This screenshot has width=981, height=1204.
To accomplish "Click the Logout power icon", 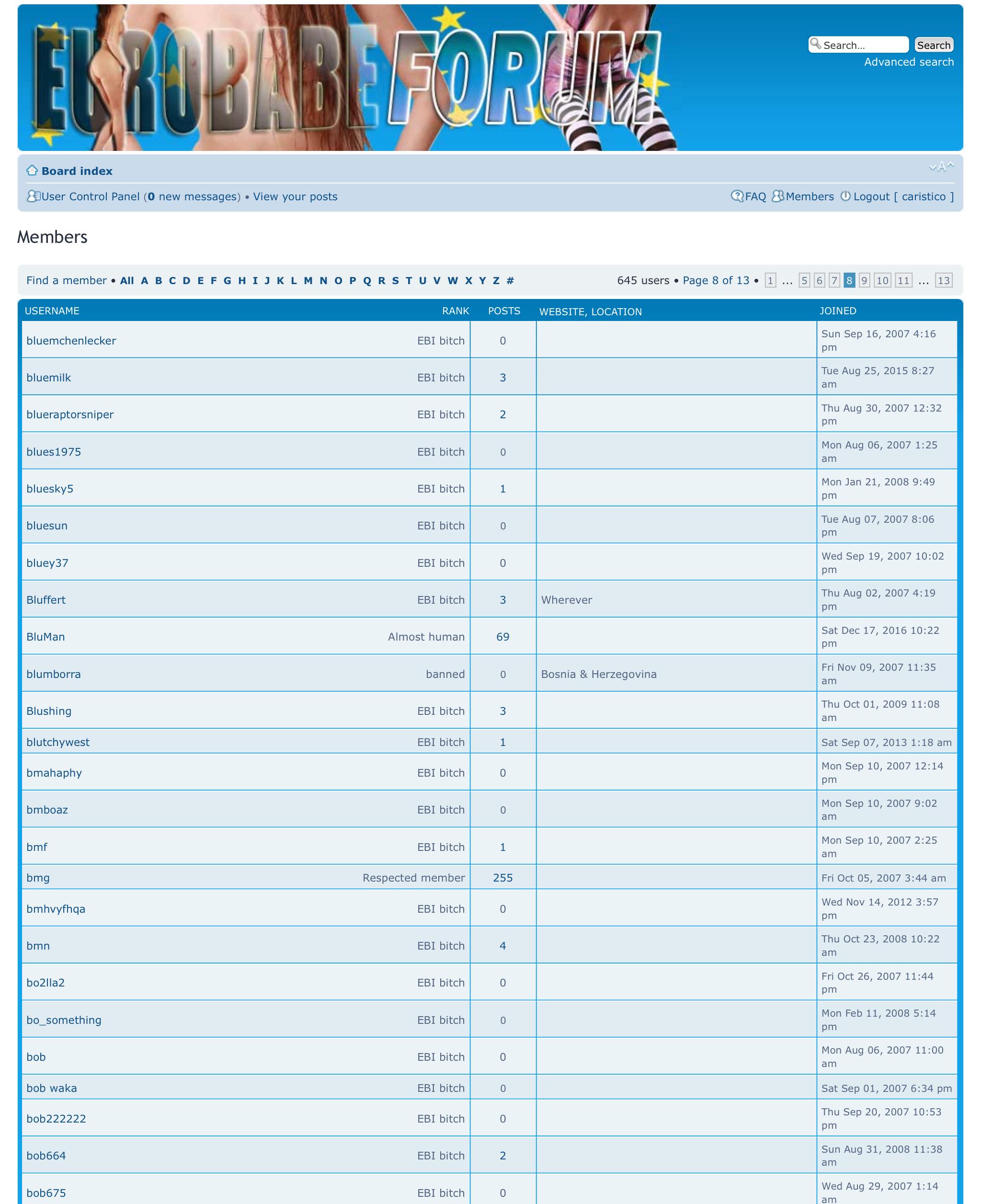I will [x=845, y=196].
